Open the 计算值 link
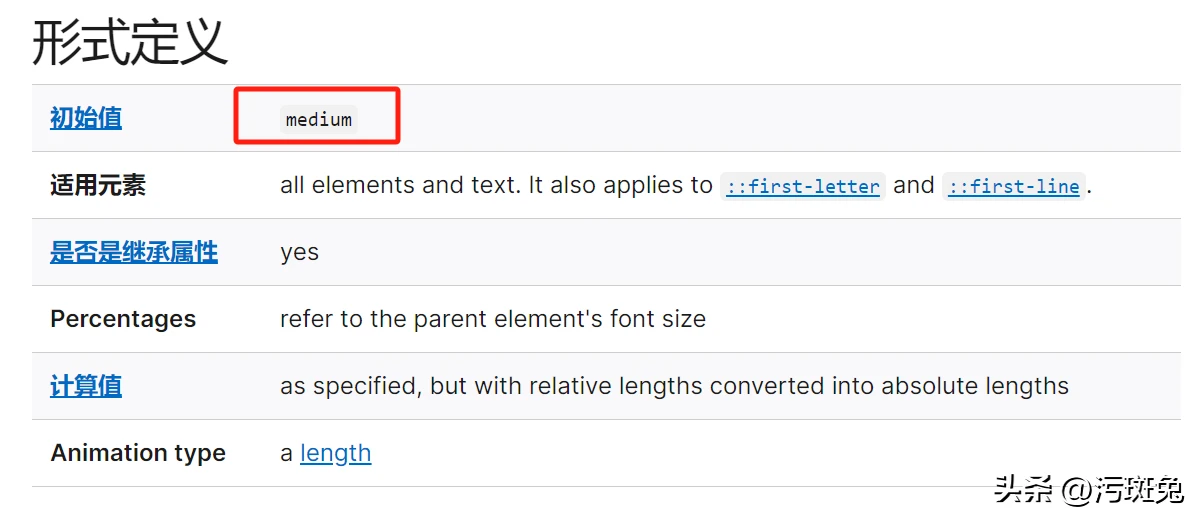 pos(86,386)
